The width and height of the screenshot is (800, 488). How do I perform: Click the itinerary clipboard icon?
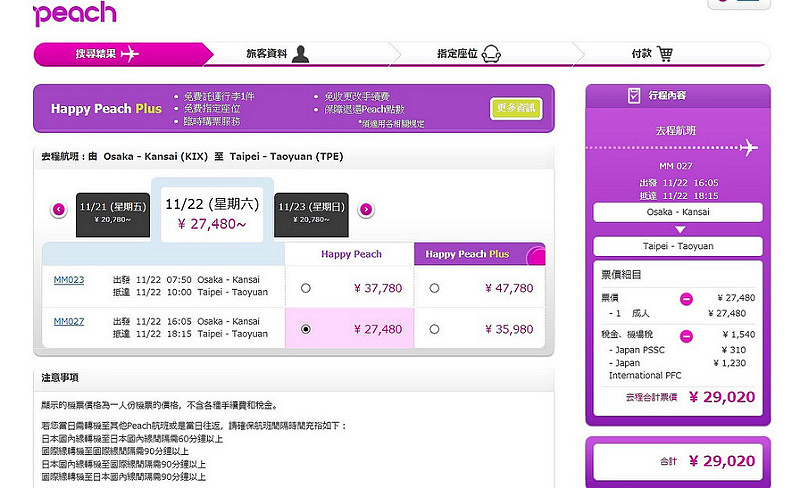[634, 95]
